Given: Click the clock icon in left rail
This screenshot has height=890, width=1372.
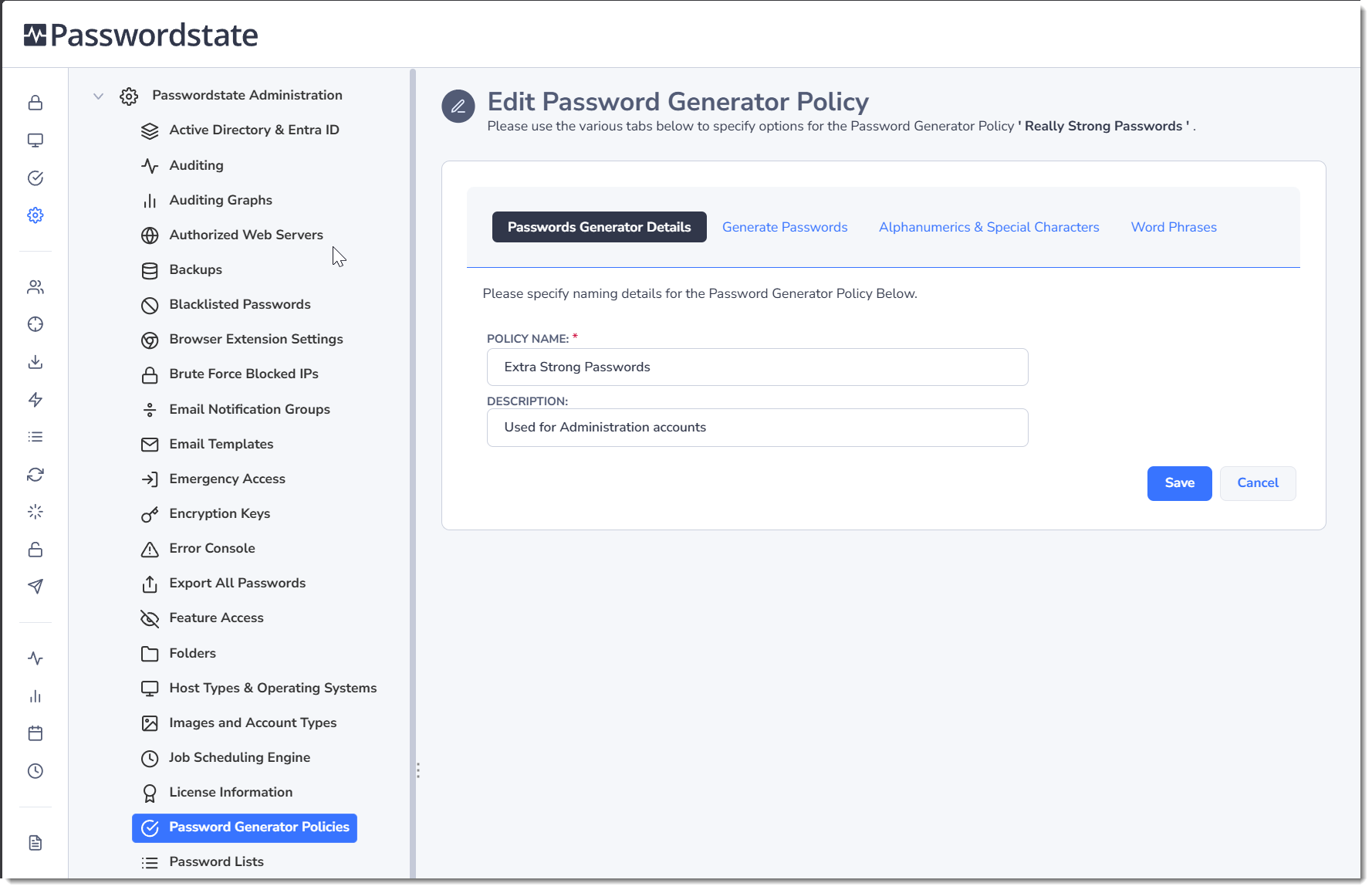Looking at the screenshot, I should pos(35,771).
